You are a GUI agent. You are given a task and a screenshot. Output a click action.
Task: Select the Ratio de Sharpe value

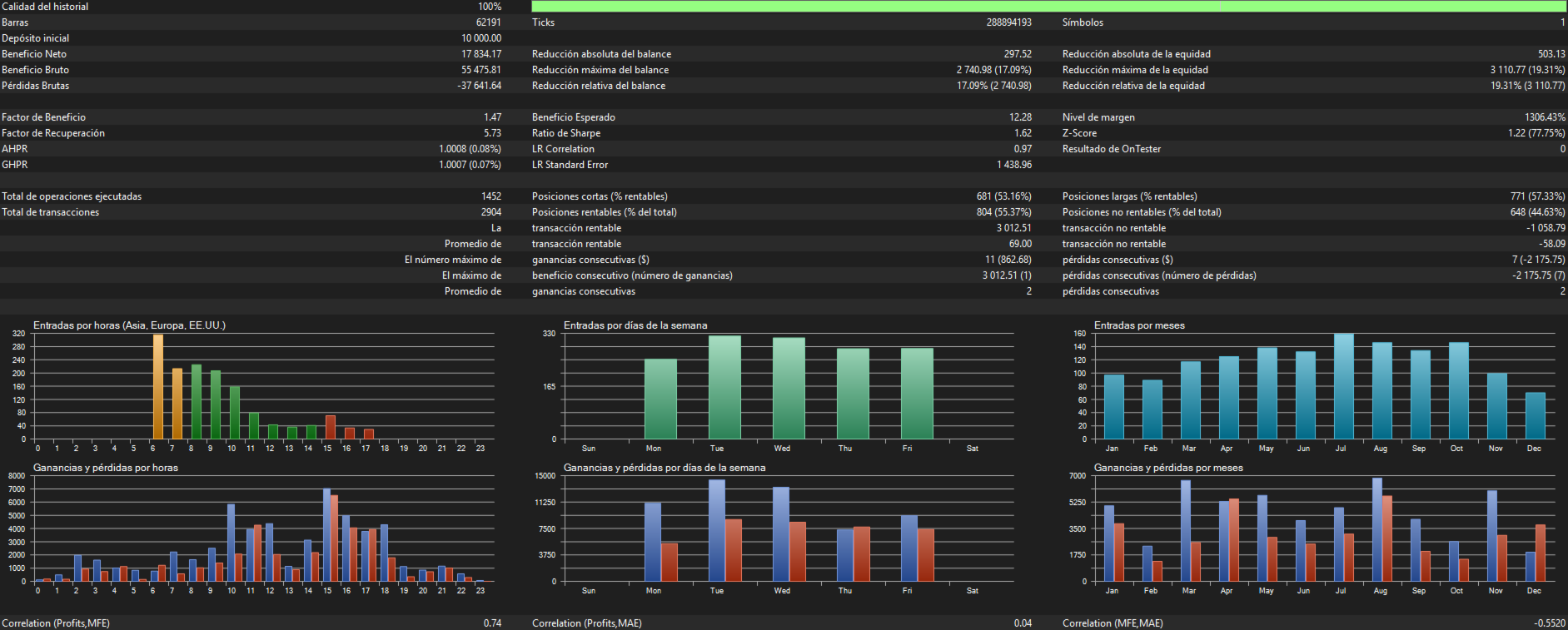[1023, 133]
